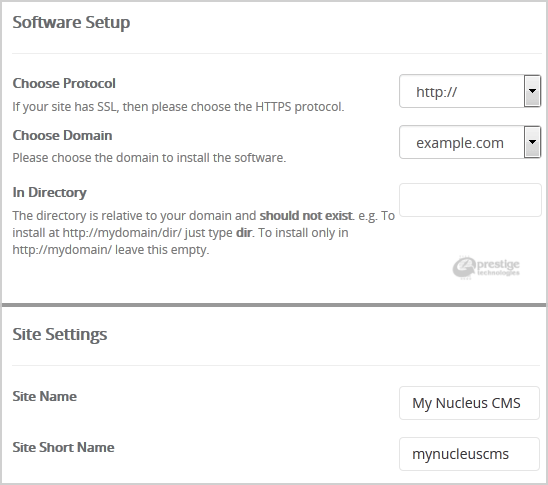Click the Choose Domain label
The image size is (548, 485).
click(x=62, y=135)
